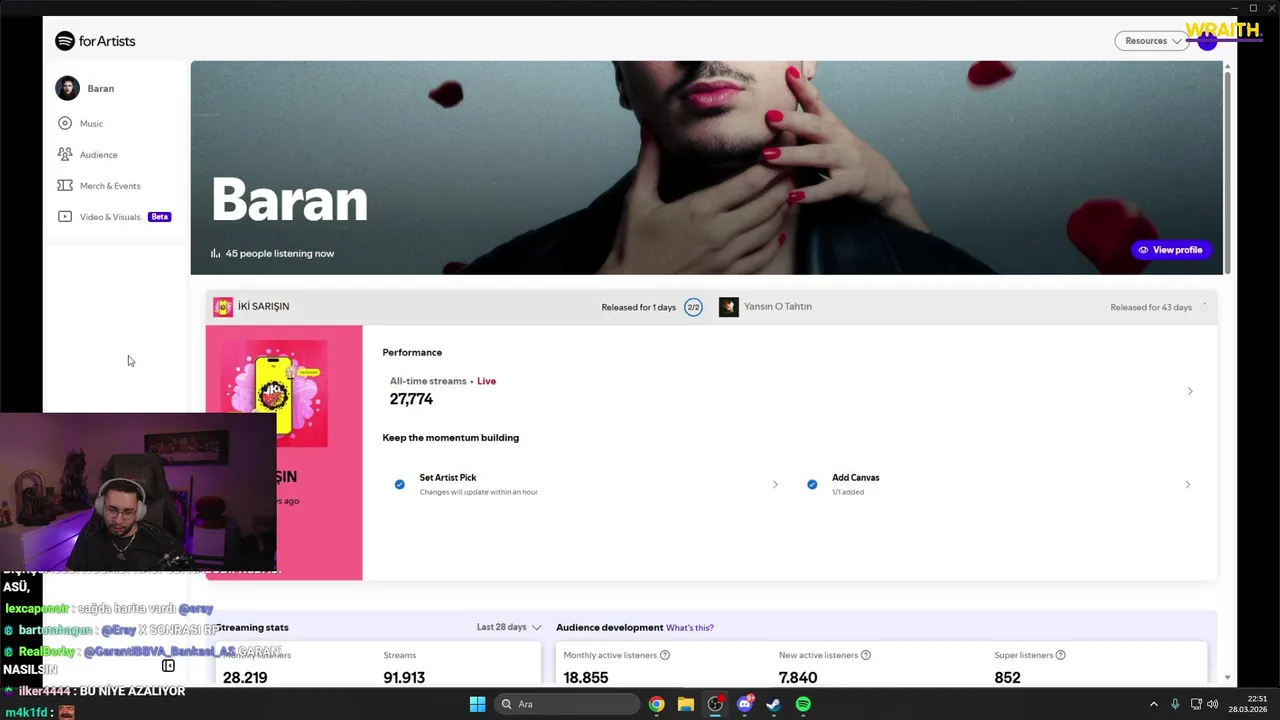Click Super listeners info icon
This screenshot has width=1280, height=720.
coord(1061,655)
